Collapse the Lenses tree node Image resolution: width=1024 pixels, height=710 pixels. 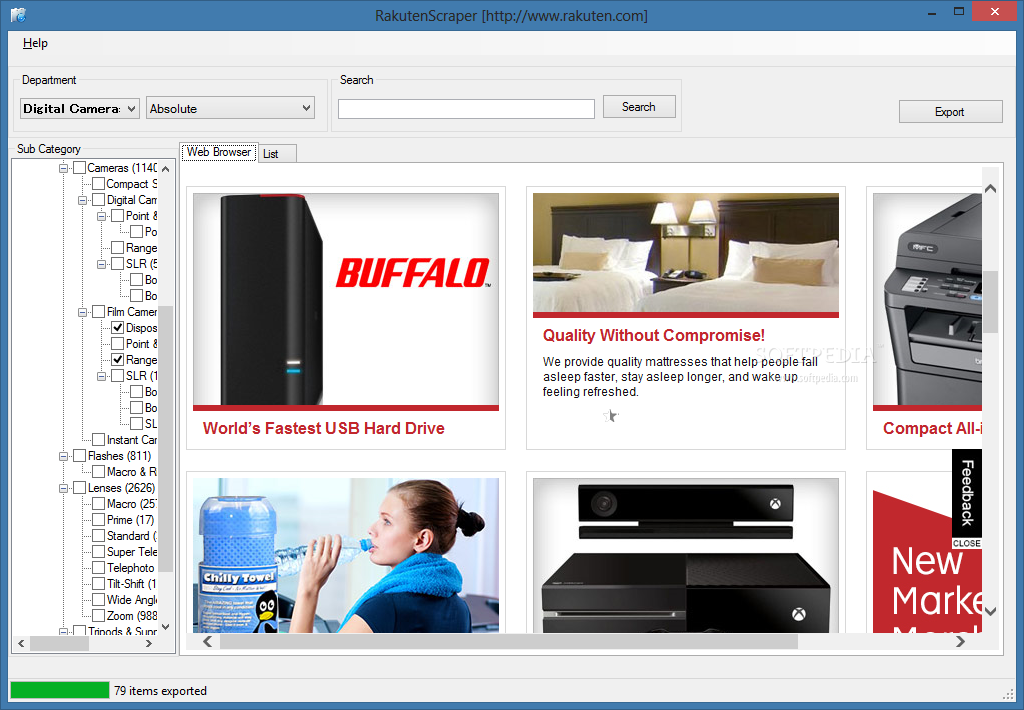click(x=63, y=488)
